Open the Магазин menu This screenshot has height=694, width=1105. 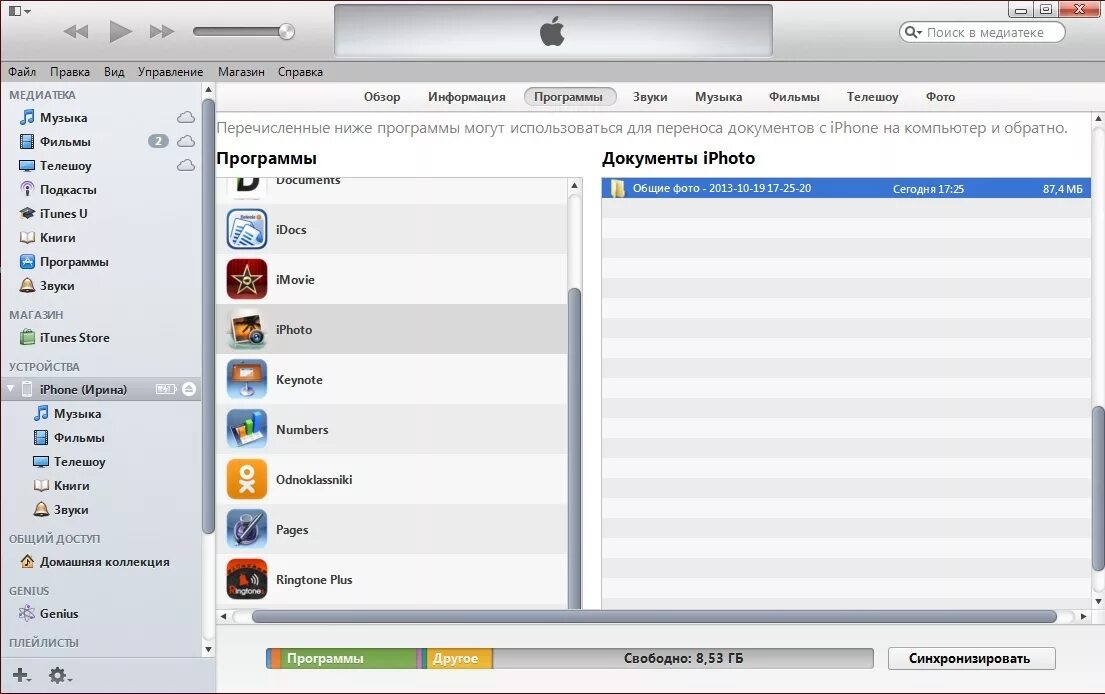[x=241, y=72]
